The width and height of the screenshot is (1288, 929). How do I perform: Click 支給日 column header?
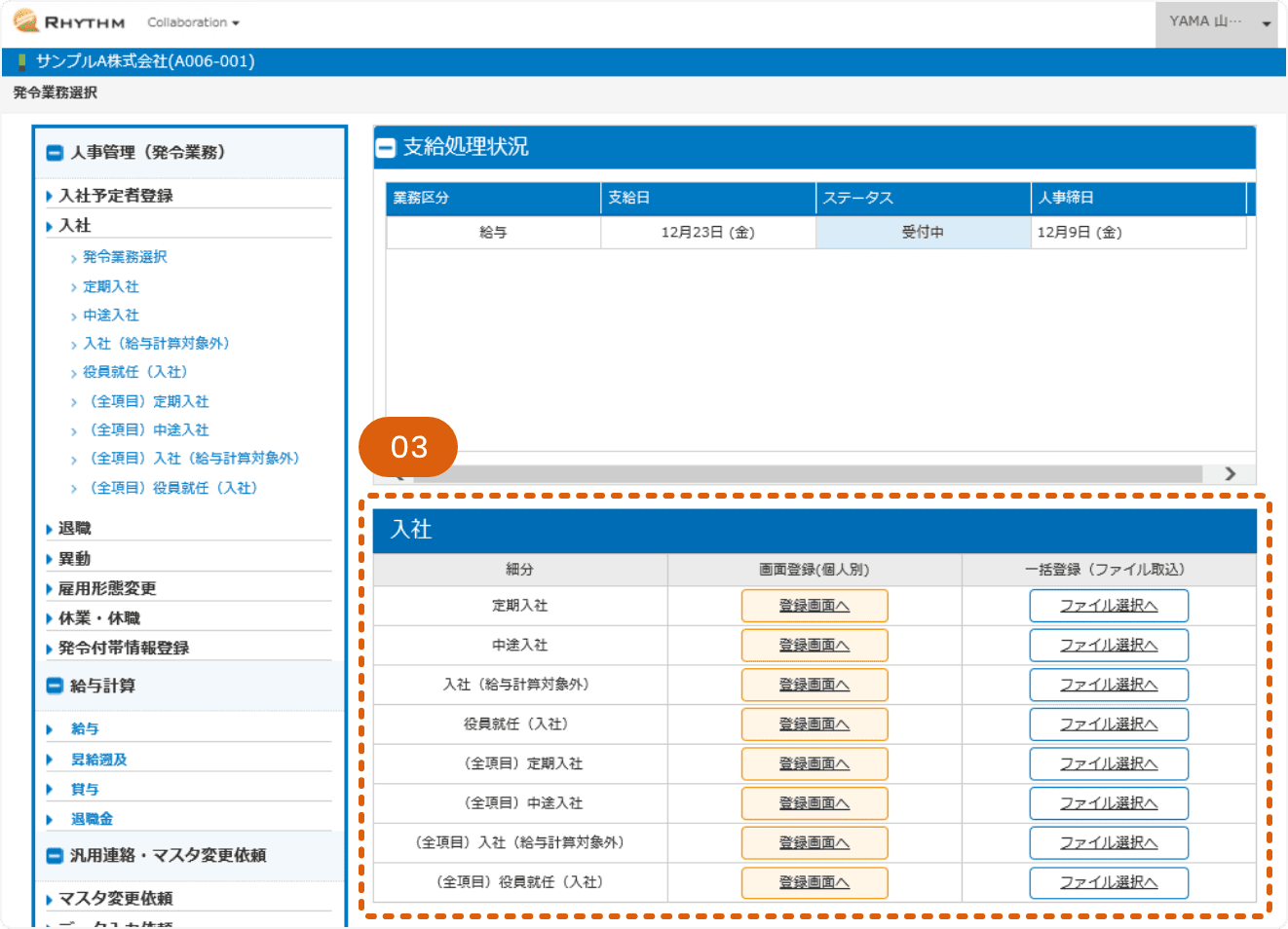click(x=708, y=199)
